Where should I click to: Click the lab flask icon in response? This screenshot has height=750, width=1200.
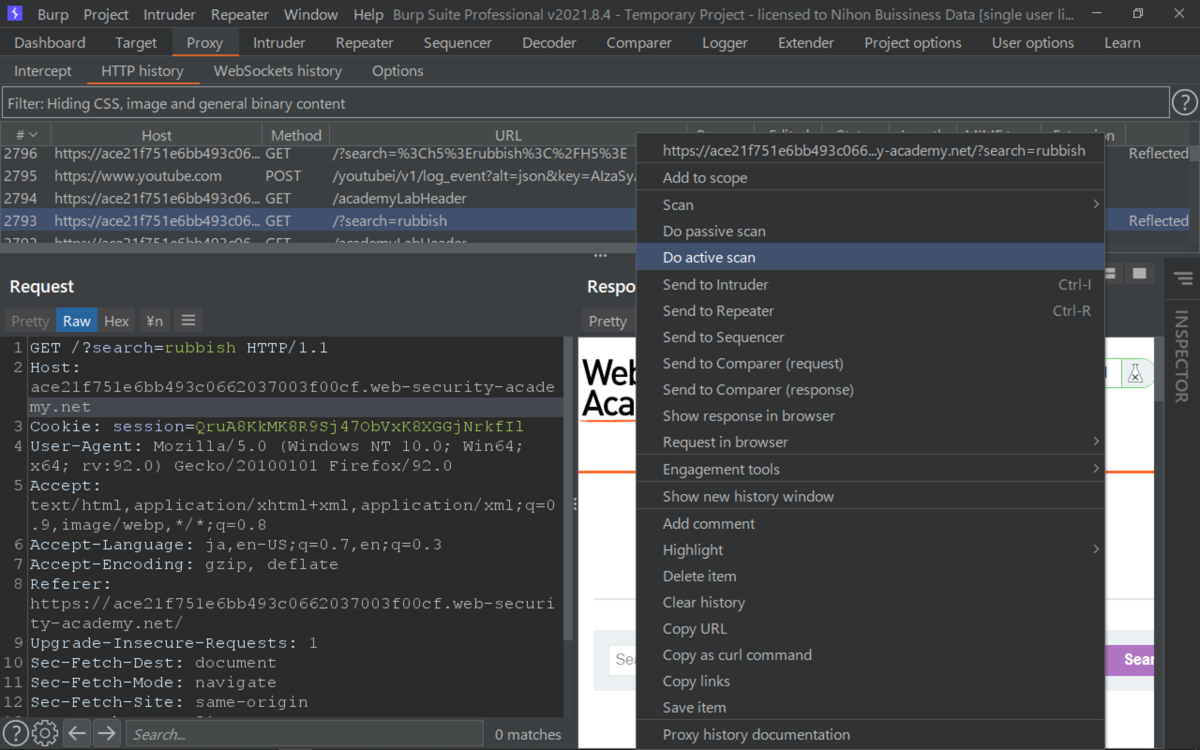(1135, 374)
